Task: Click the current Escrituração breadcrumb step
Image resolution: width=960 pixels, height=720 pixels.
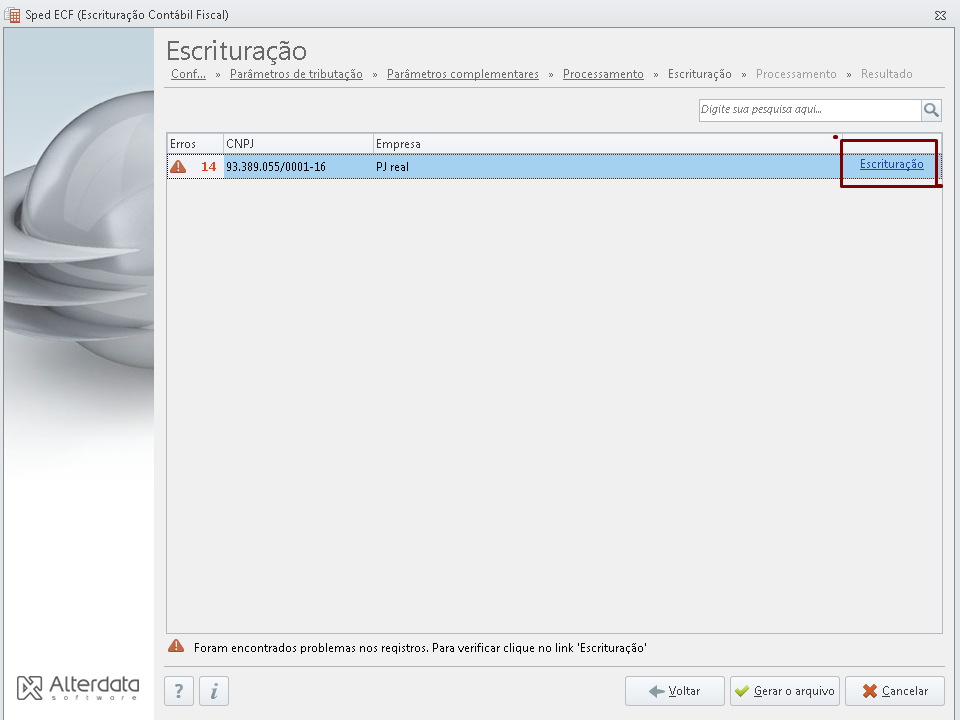Action: (x=700, y=74)
